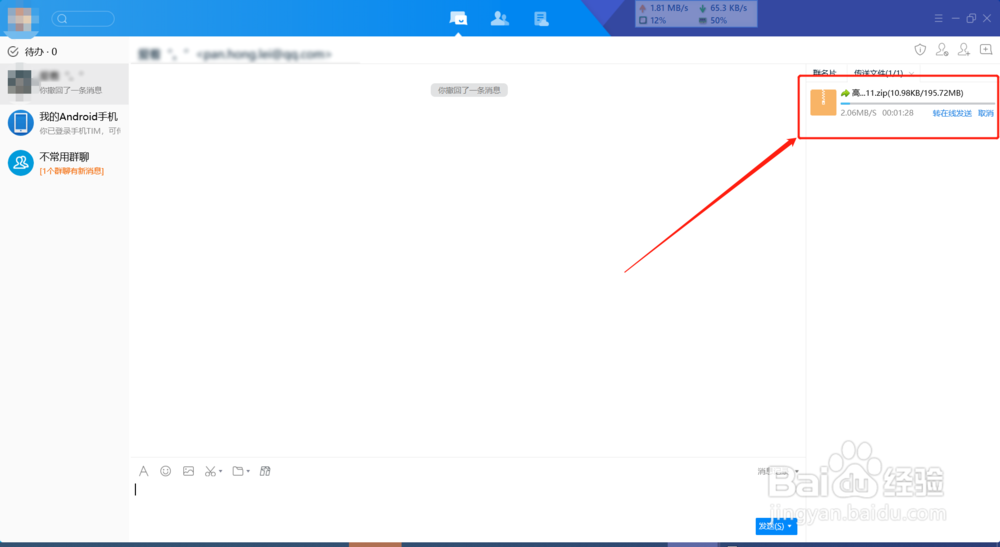1000x547 pixels.
Task: Click the send file folder icon
Action: click(238, 471)
